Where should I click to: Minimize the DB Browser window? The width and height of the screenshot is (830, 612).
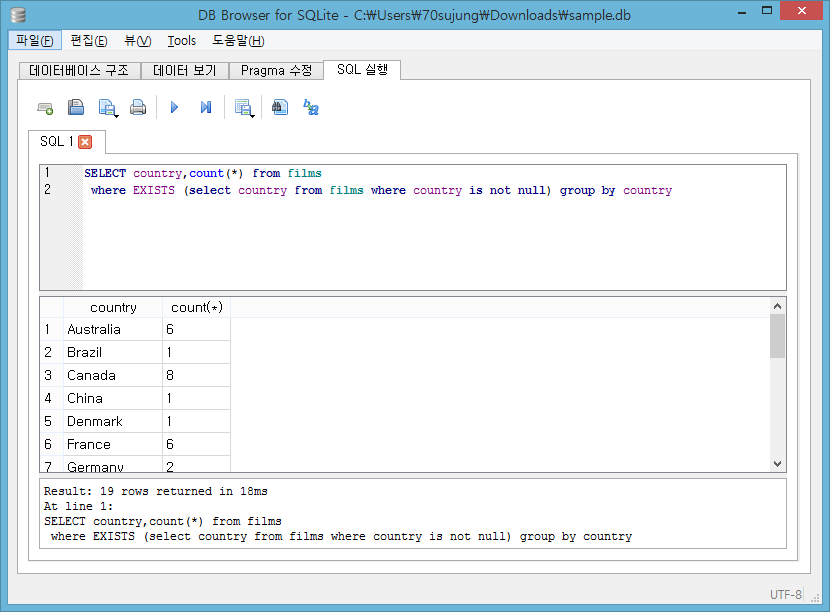point(742,11)
